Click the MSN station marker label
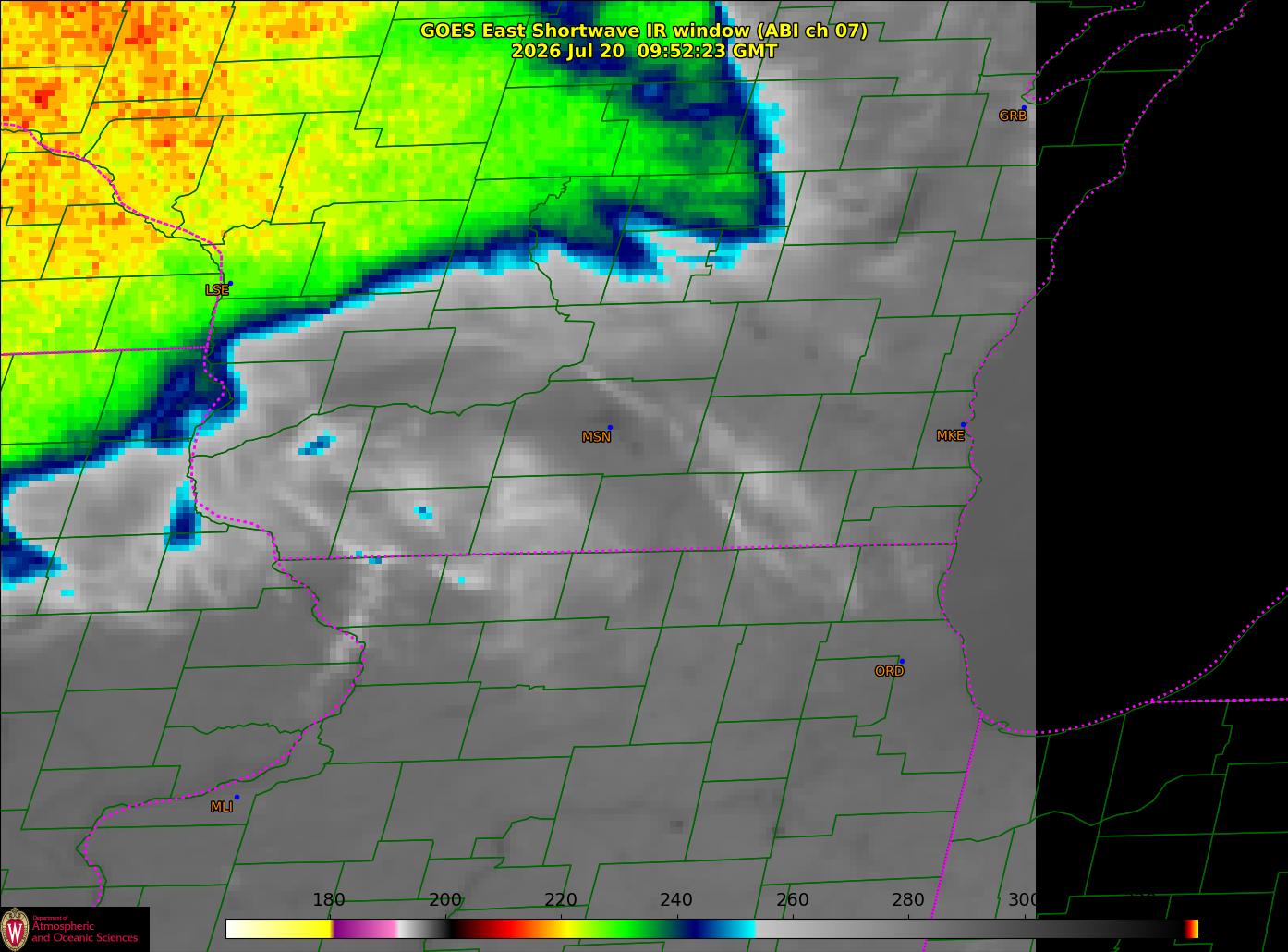The image size is (1288, 952). pos(596,437)
